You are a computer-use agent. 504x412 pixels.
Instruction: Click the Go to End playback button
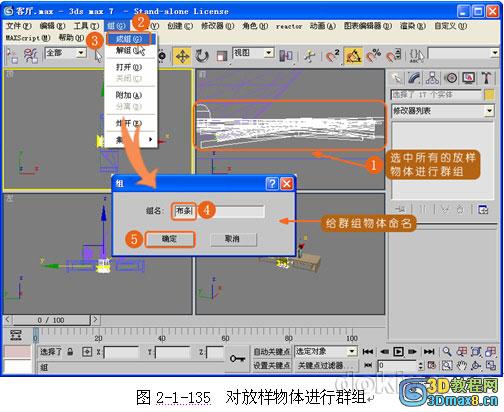click(429, 351)
